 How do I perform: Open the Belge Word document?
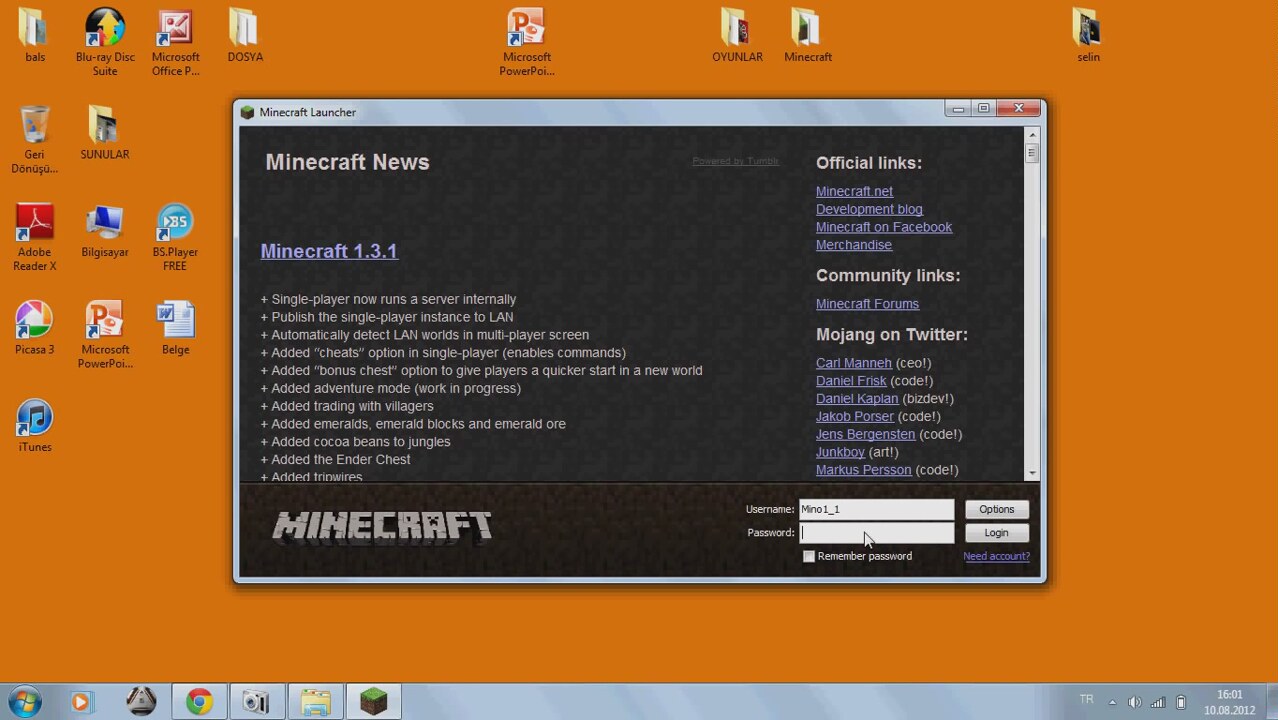(175, 328)
